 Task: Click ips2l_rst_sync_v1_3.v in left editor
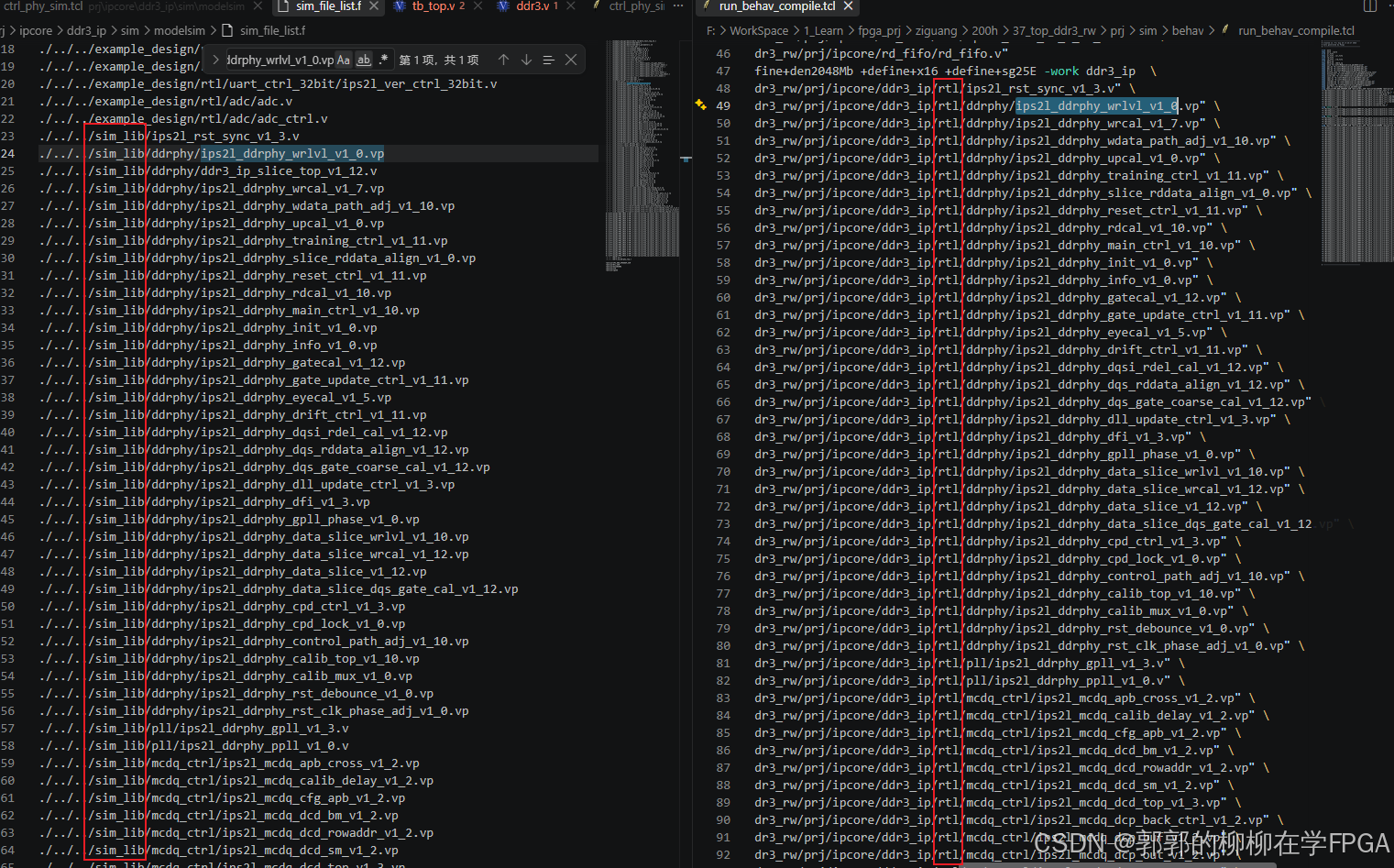click(225, 136)
